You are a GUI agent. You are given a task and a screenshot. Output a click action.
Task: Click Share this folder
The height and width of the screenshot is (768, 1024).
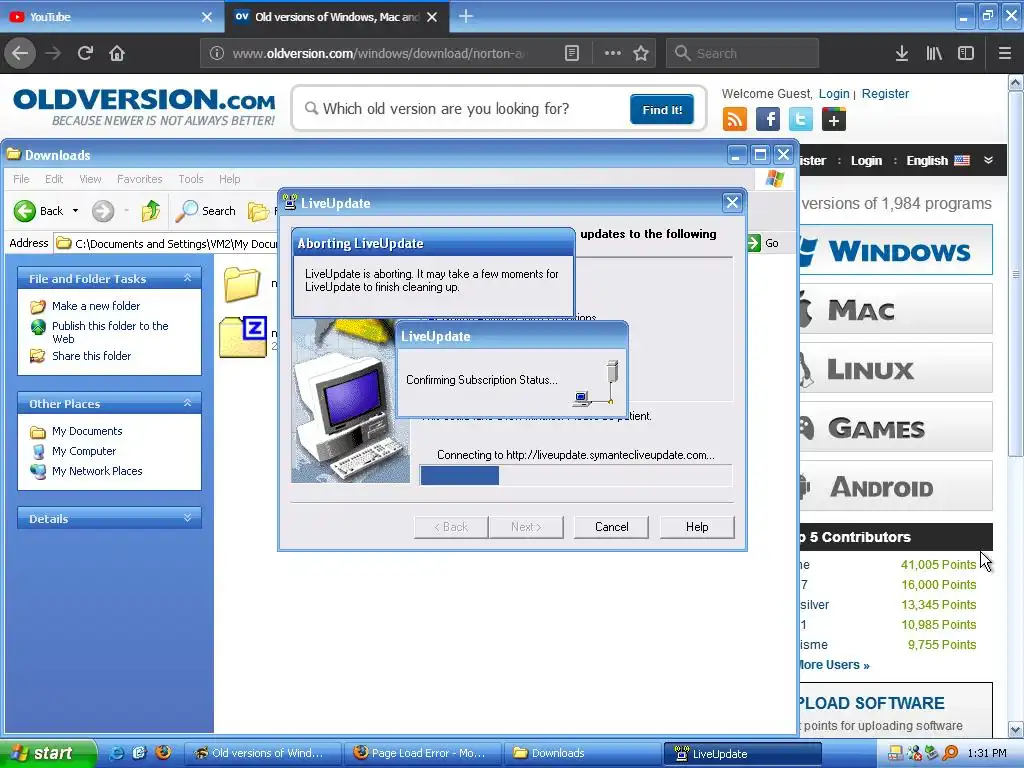91,356
